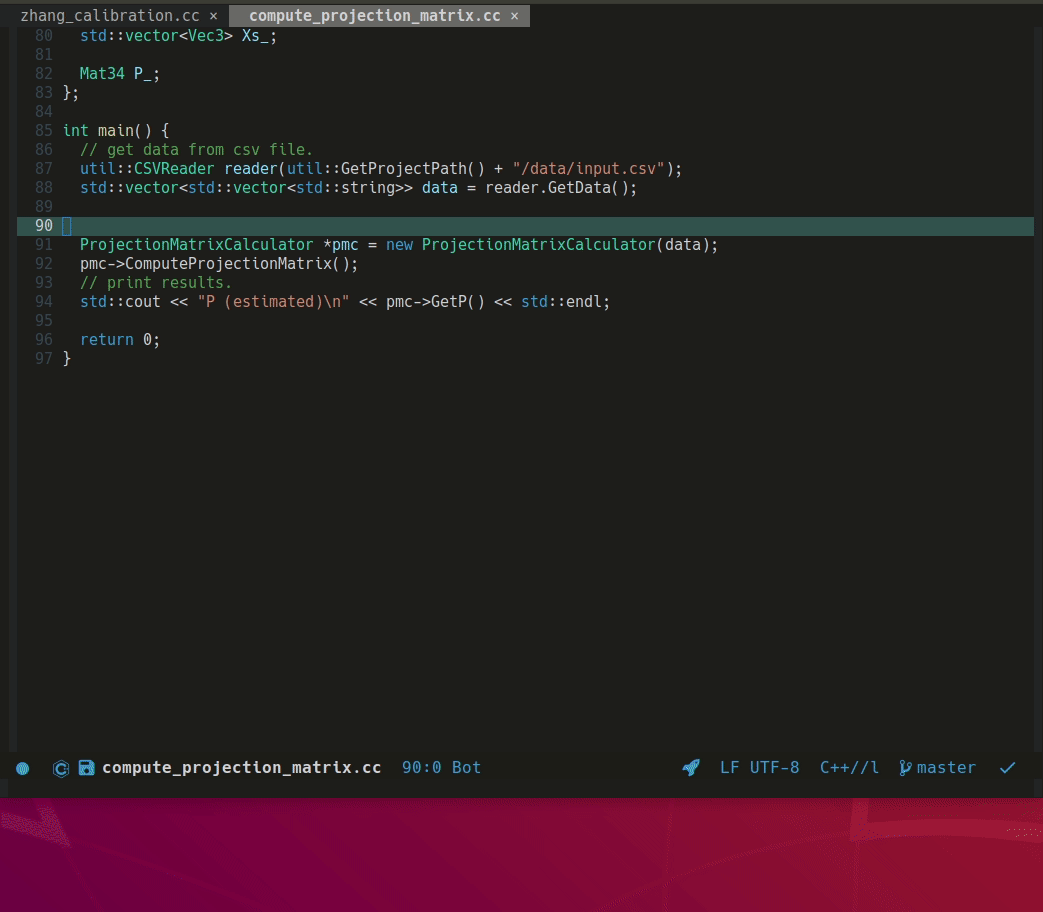This screenshot has height=912, width=1043.
Task: Click the "/data/input.csv" string literal
Action: click(x=589, y=169)
